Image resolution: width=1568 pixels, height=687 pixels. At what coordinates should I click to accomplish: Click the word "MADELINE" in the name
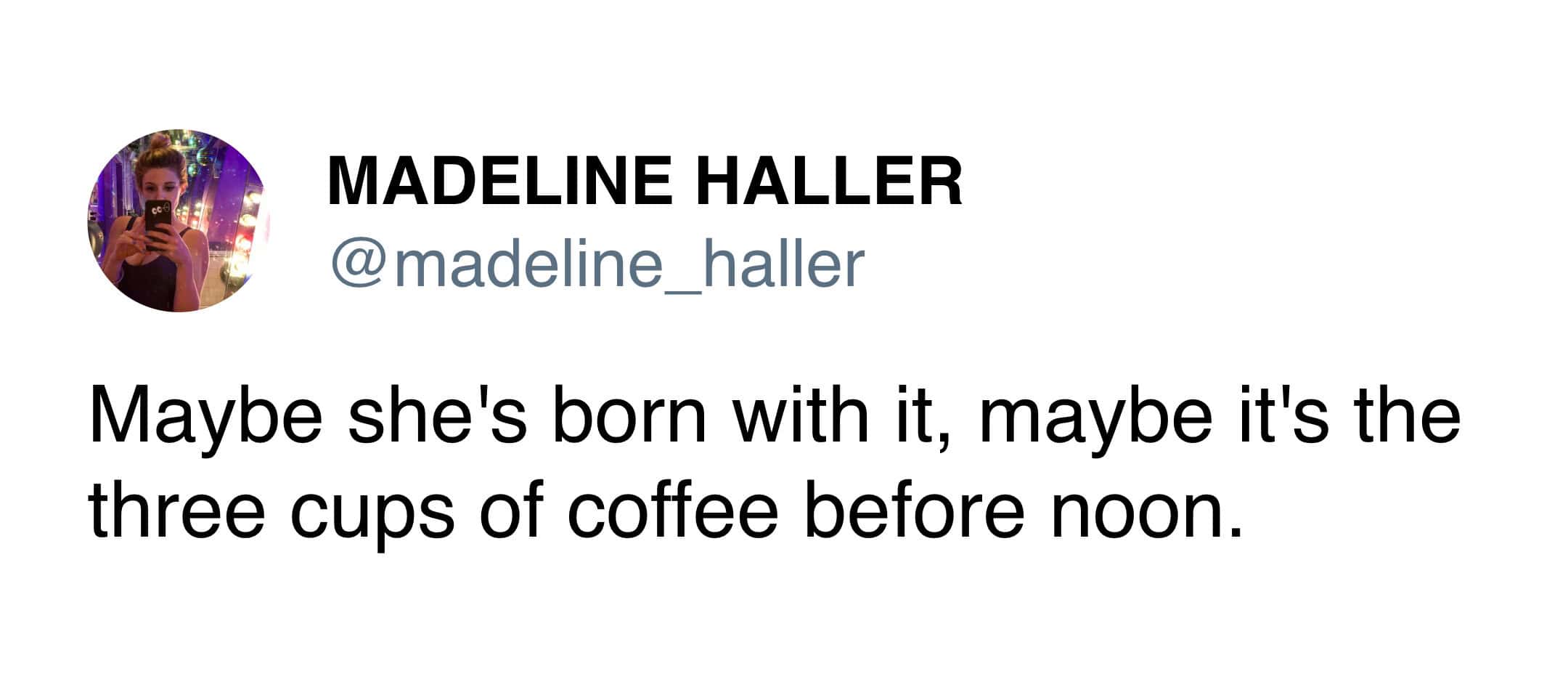click(x=500, y=182)
